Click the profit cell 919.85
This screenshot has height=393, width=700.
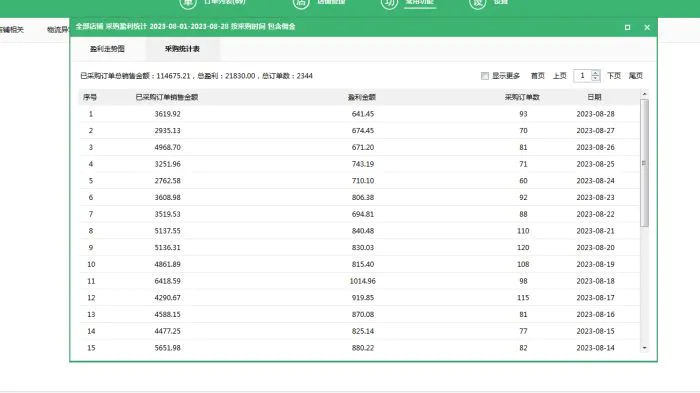click(362, 297)
